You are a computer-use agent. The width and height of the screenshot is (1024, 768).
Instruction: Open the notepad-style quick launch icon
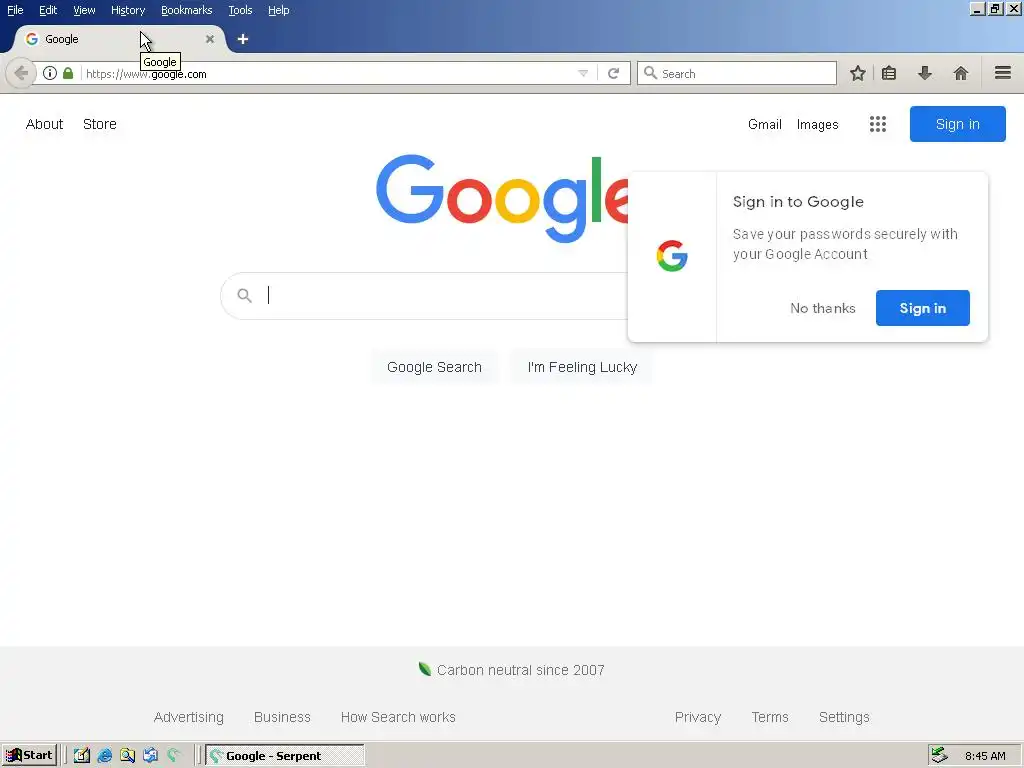[82, 756]
